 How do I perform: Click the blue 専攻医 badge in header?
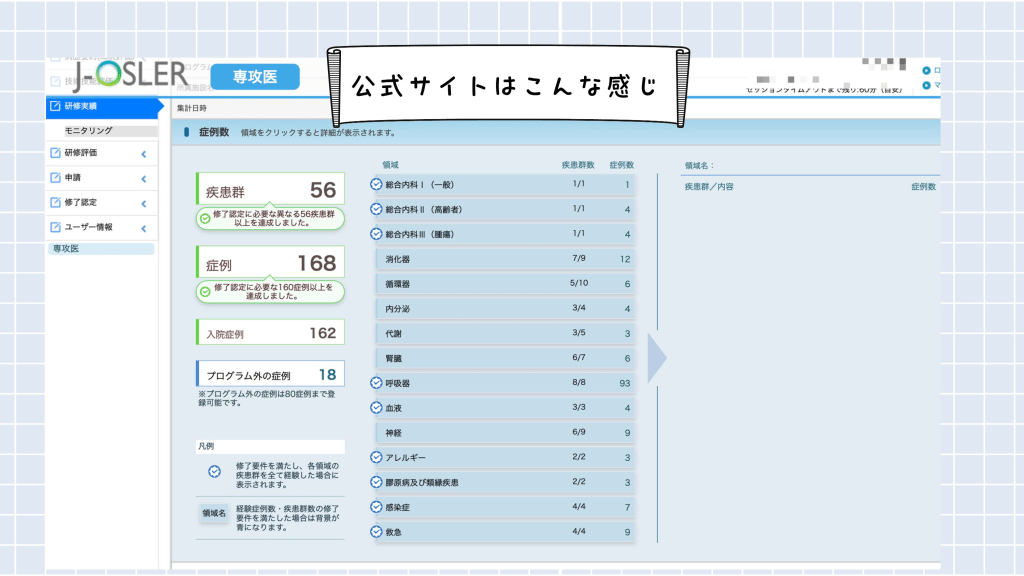(254, 75)
